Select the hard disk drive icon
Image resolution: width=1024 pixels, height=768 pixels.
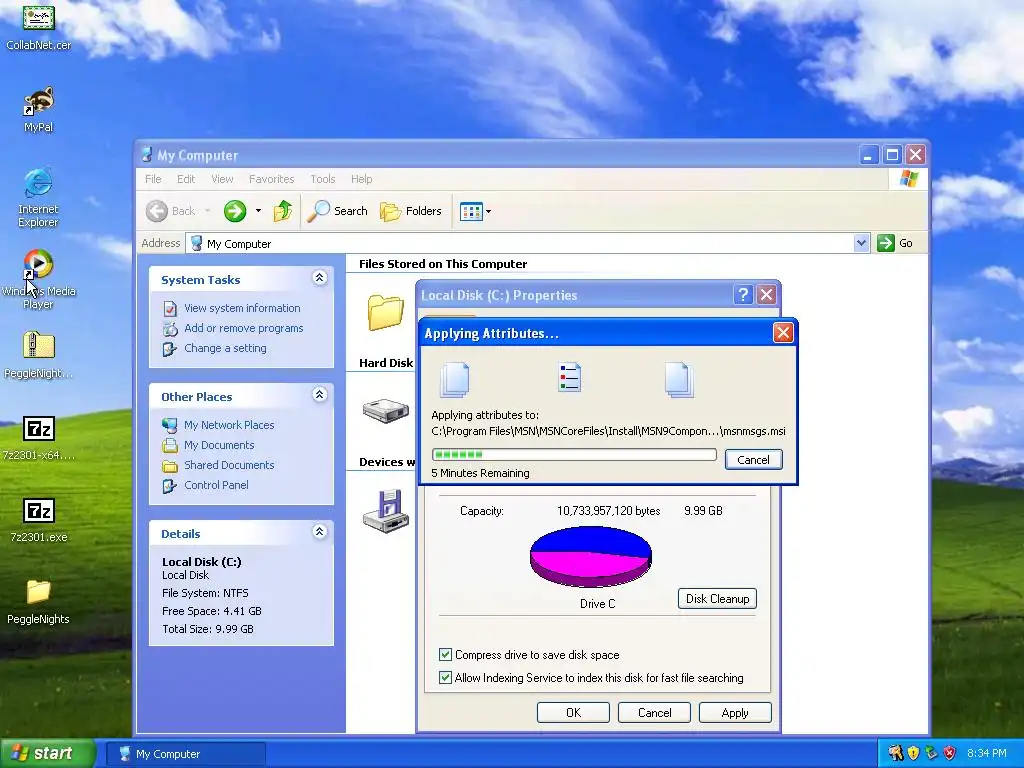pos(385,411)
